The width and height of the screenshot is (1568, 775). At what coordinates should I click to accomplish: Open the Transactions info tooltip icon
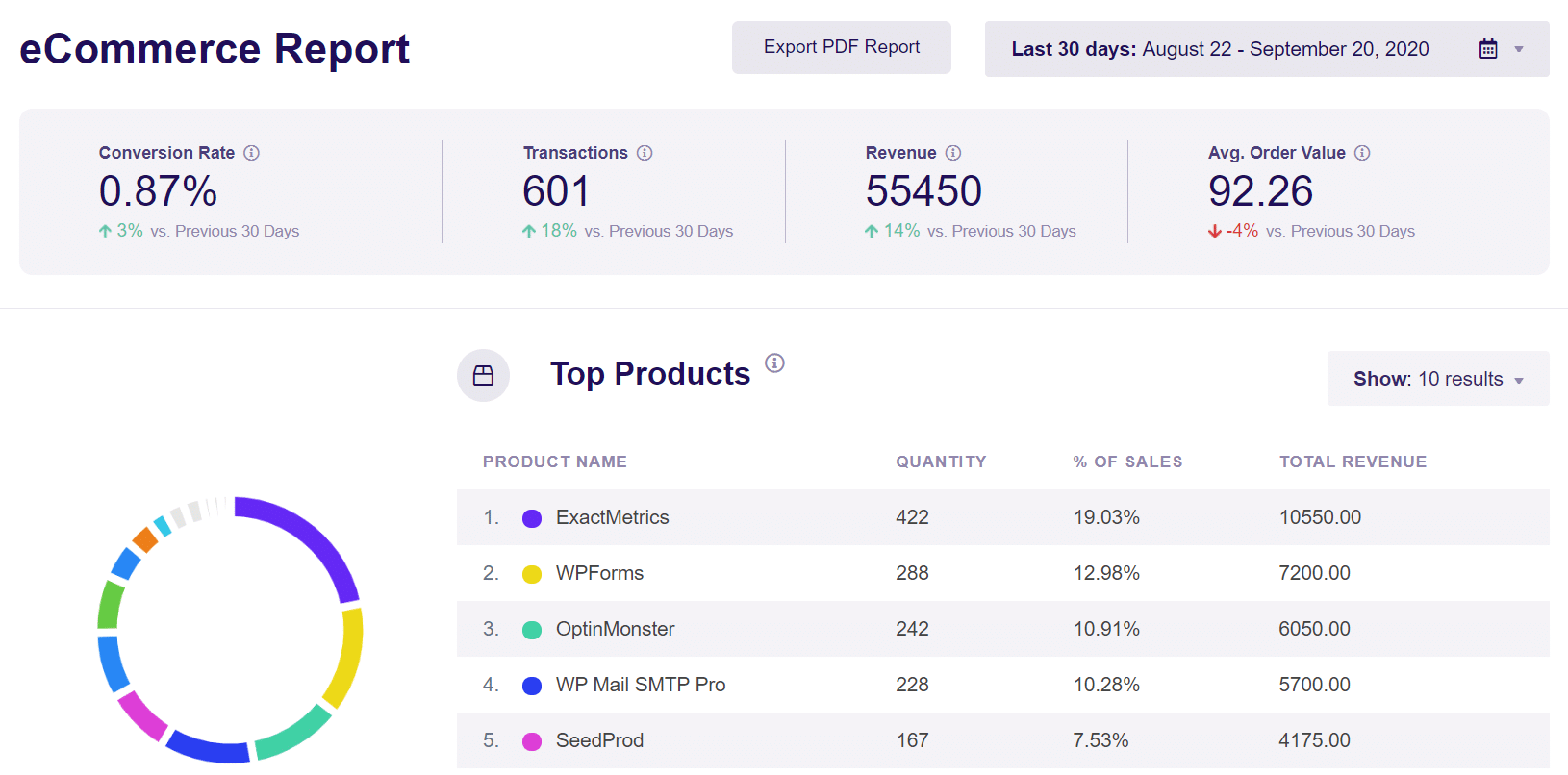pos(645,153)
